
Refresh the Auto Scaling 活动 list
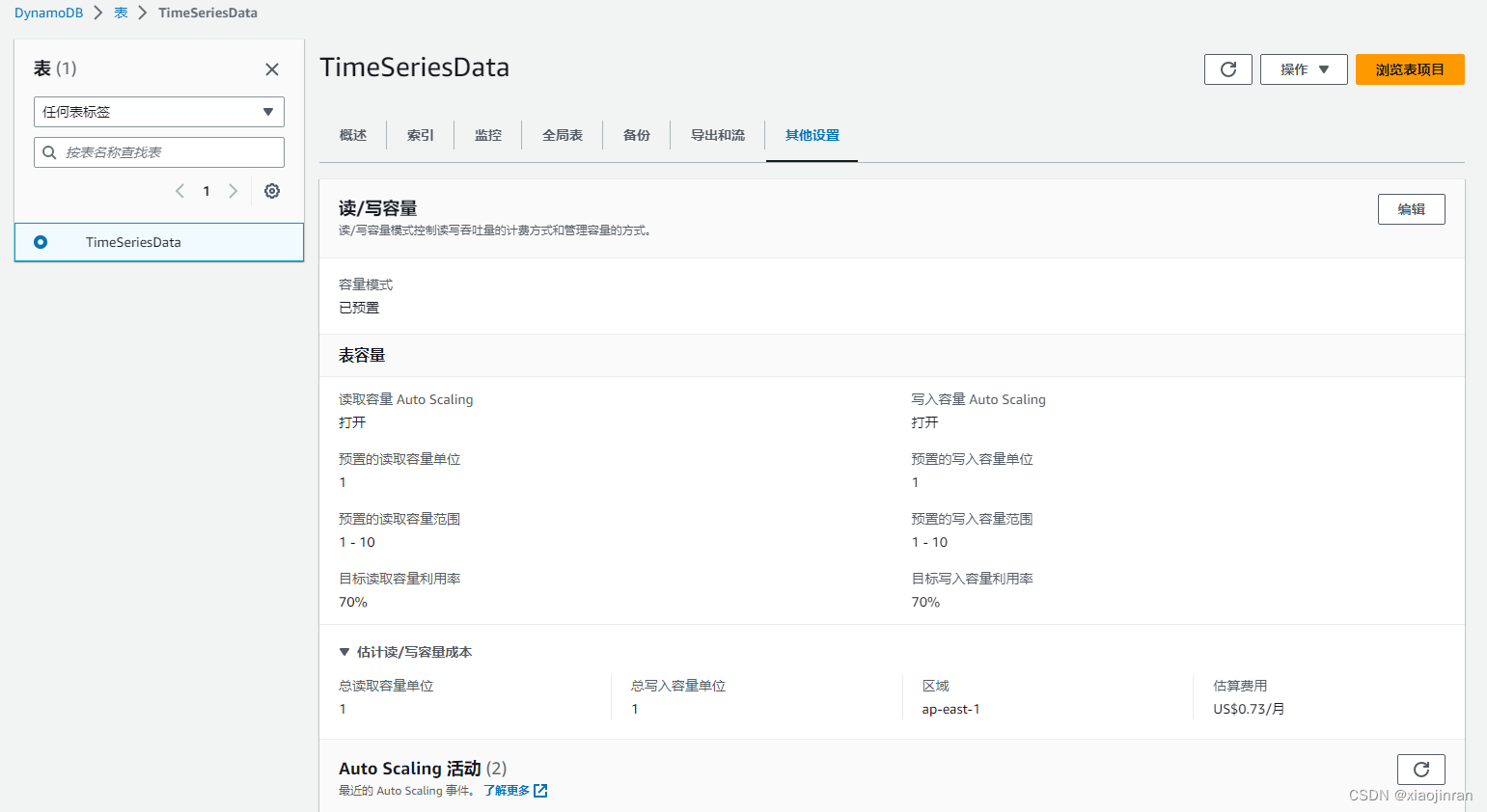(1420, 770)
